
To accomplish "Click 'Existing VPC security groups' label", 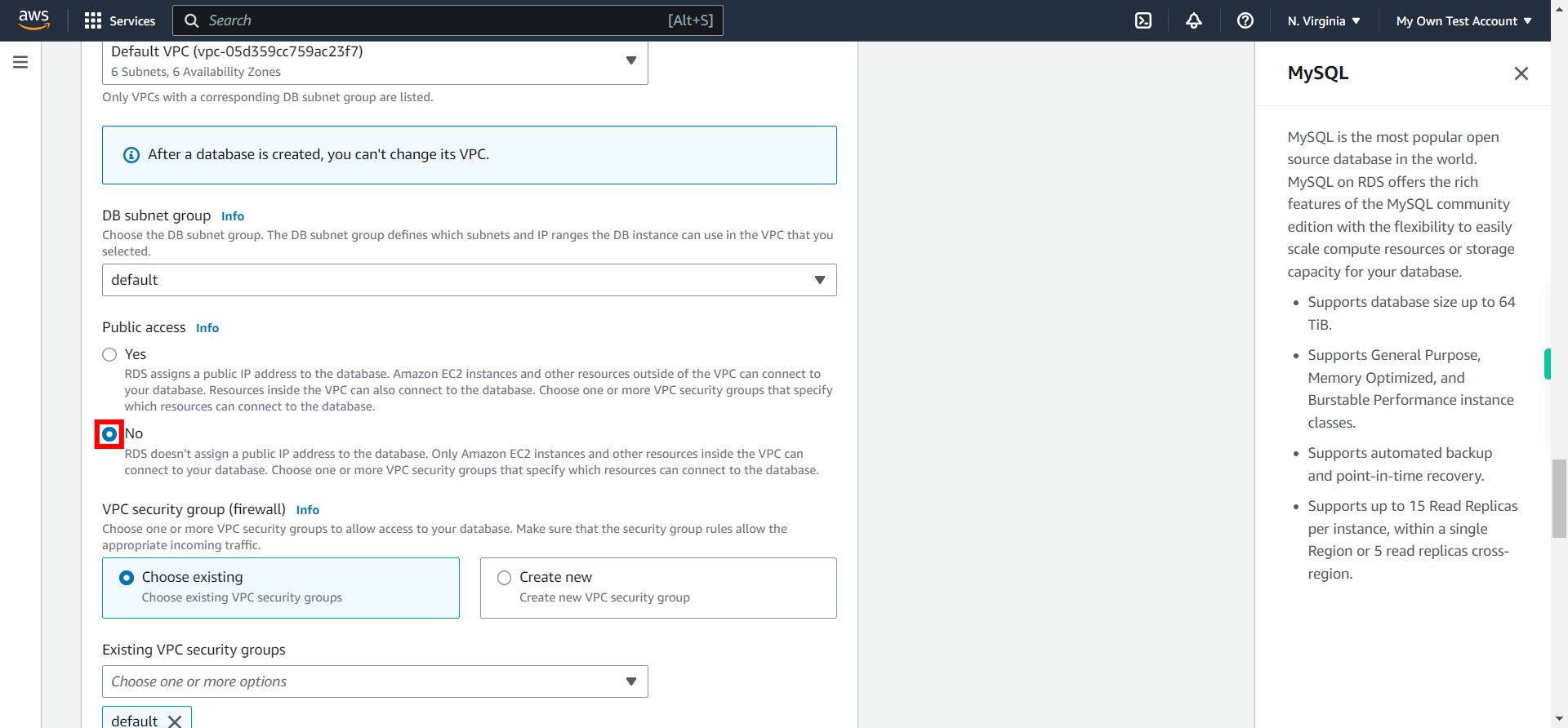I will click(x=194, y=650).
